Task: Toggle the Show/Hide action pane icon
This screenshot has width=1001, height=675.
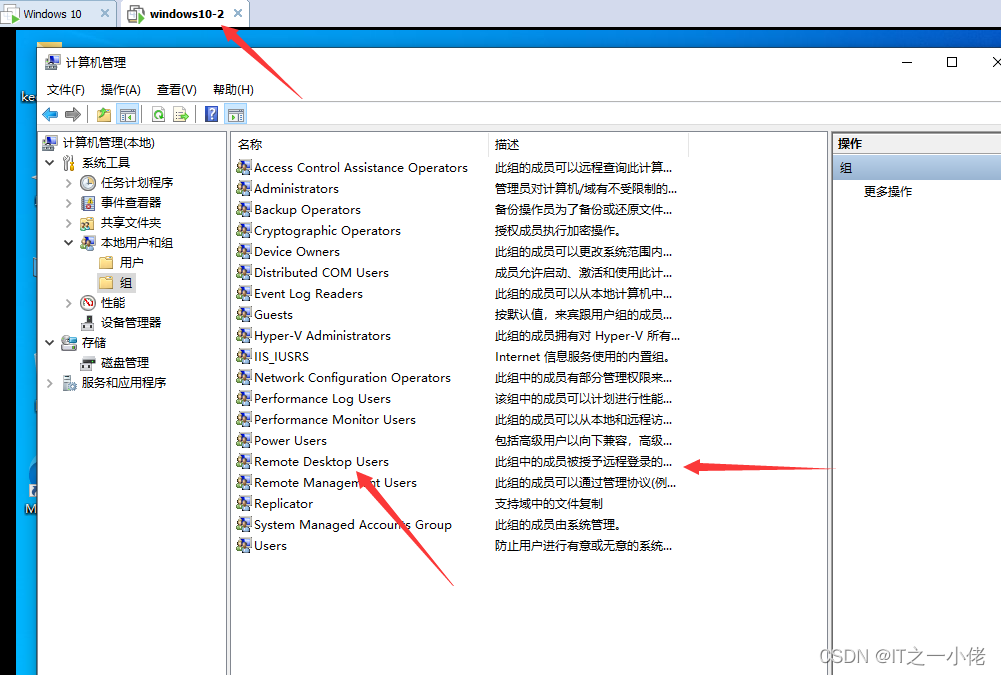Action: (x=236, y=115)
